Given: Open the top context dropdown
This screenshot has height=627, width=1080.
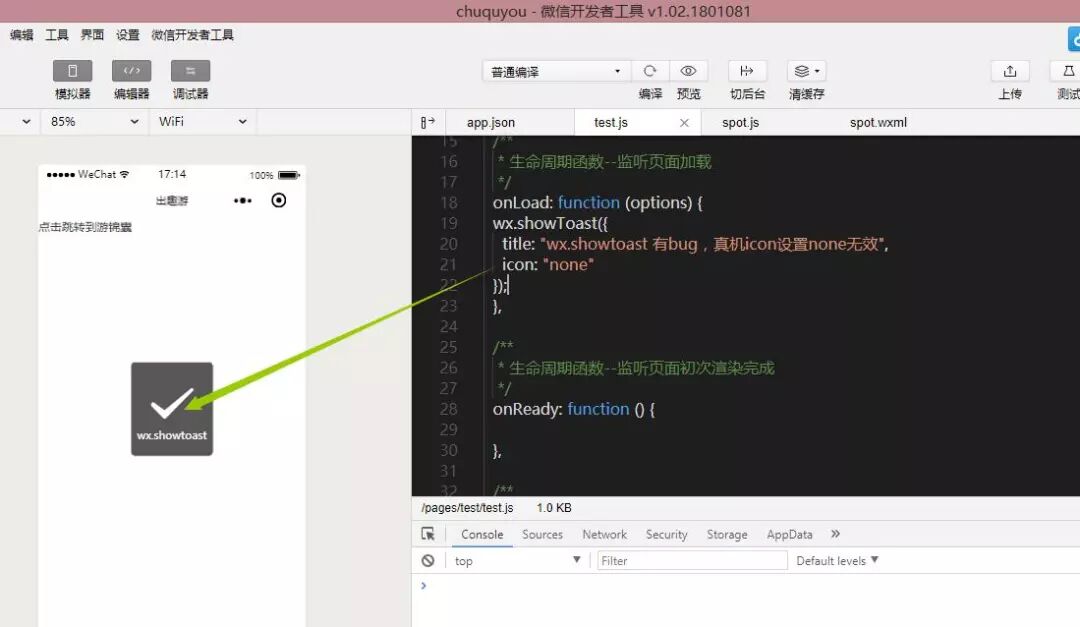Looking at the screenshot, I should 517,560.
